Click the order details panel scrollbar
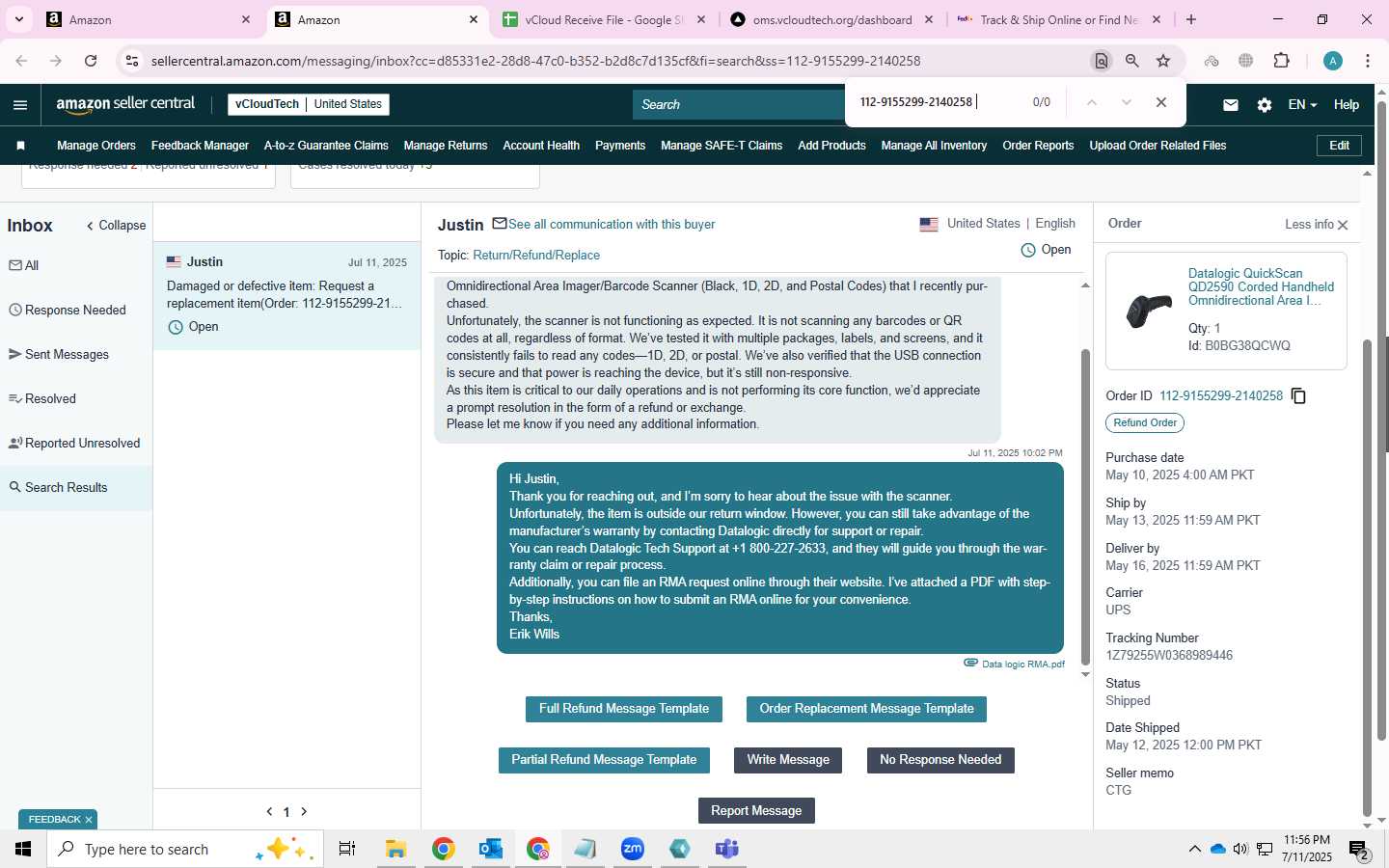The width and height of the screenshot is (1389, 868). pos(1366,579)
